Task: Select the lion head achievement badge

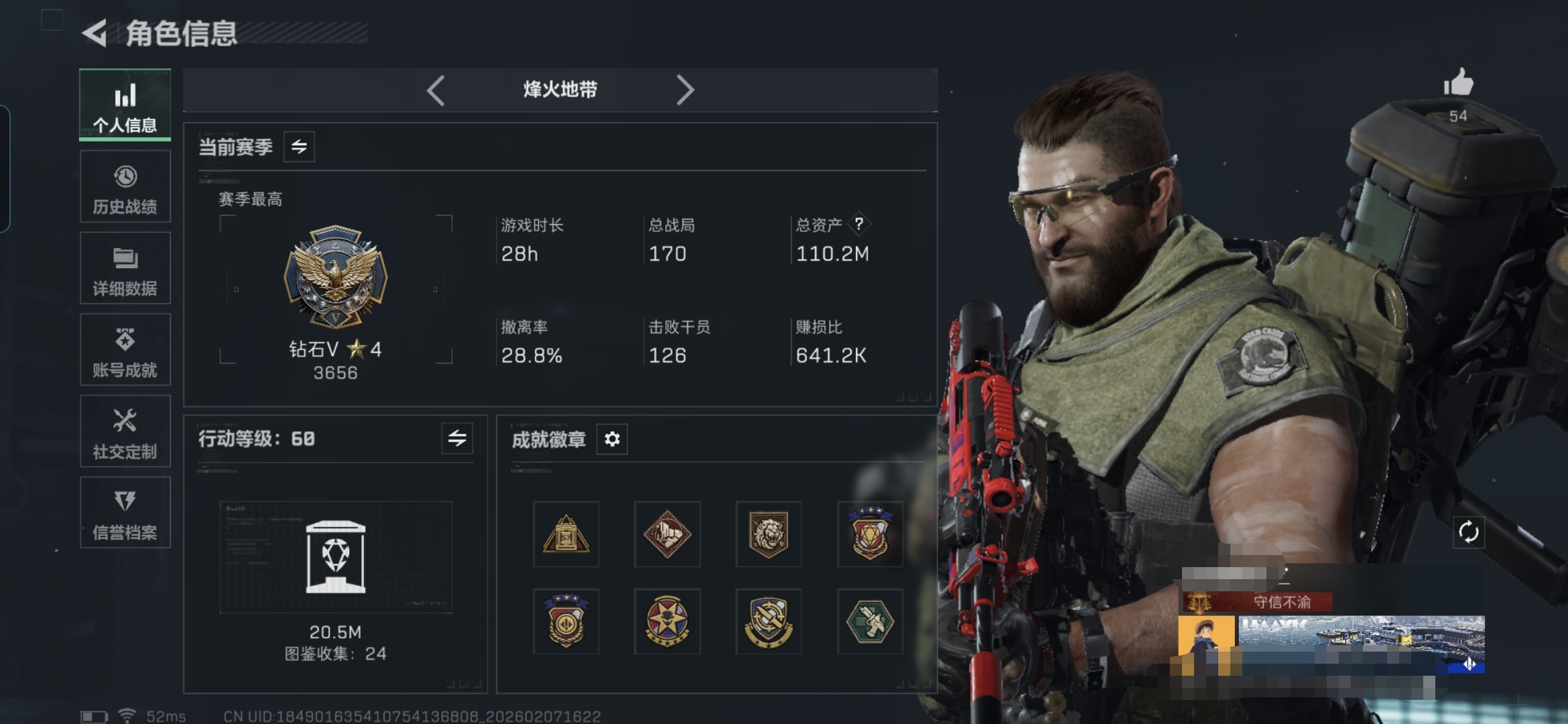Action: point(769,534)
